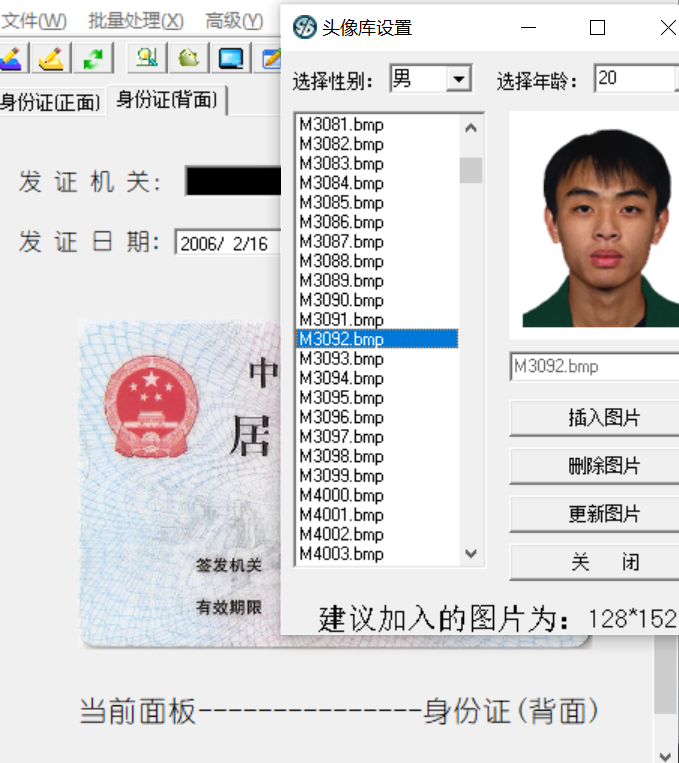Select M3096.bmp in the list

click(377, 417)
